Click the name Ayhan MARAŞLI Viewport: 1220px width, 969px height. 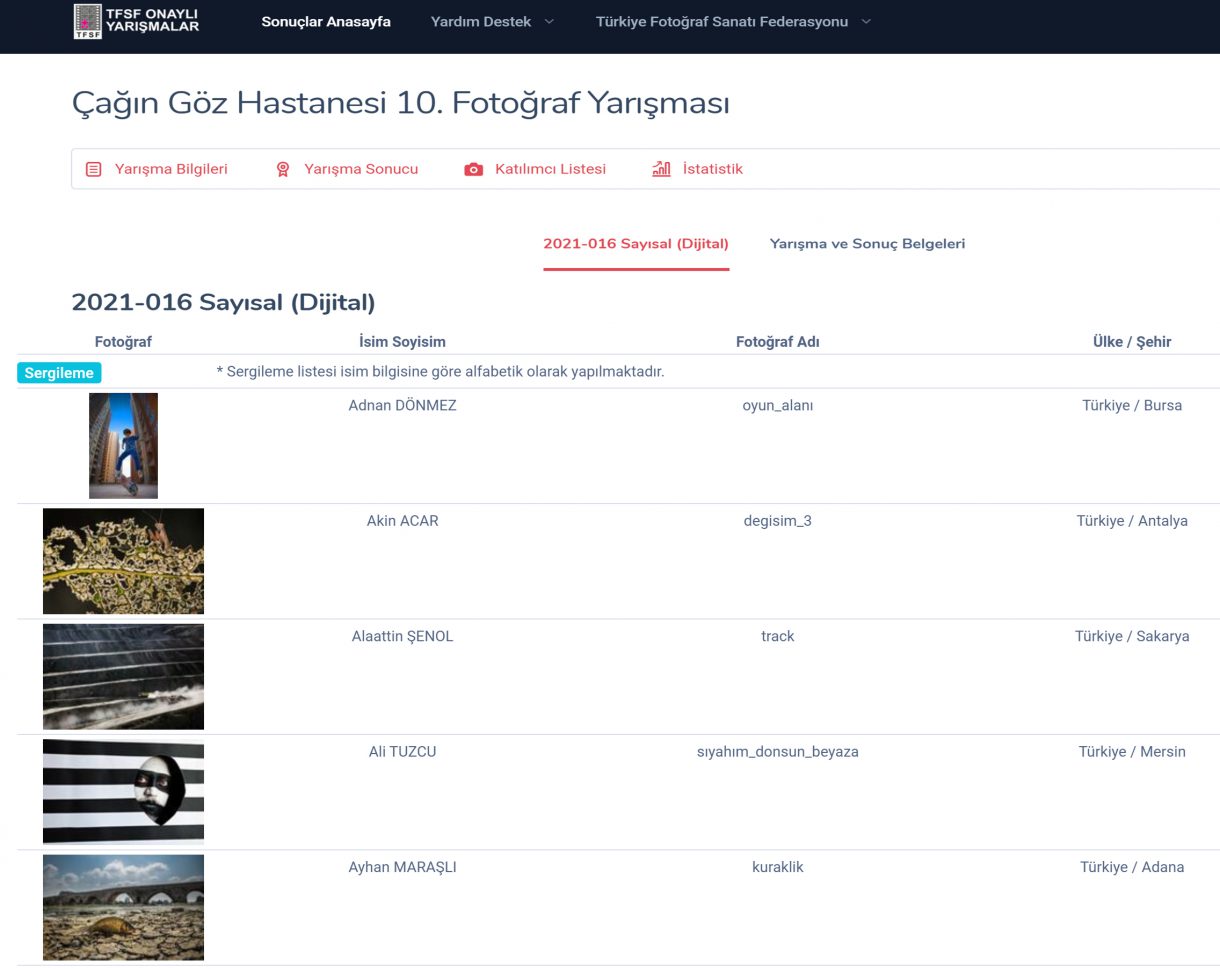pos(402,867)
